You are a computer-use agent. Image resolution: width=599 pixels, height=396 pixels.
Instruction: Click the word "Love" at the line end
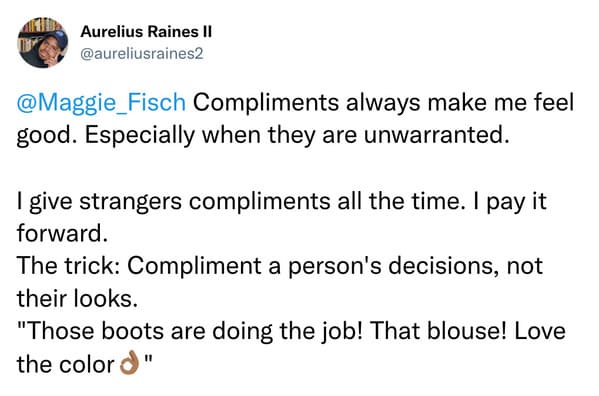coord(540,331)
